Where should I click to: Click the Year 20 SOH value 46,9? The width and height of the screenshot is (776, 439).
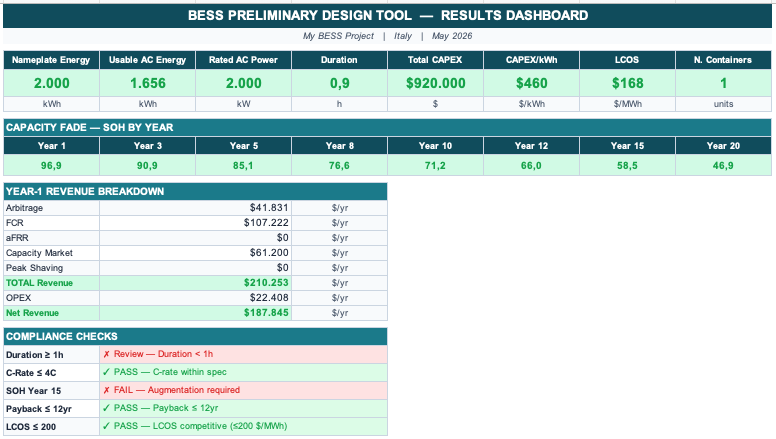point(724,165)
